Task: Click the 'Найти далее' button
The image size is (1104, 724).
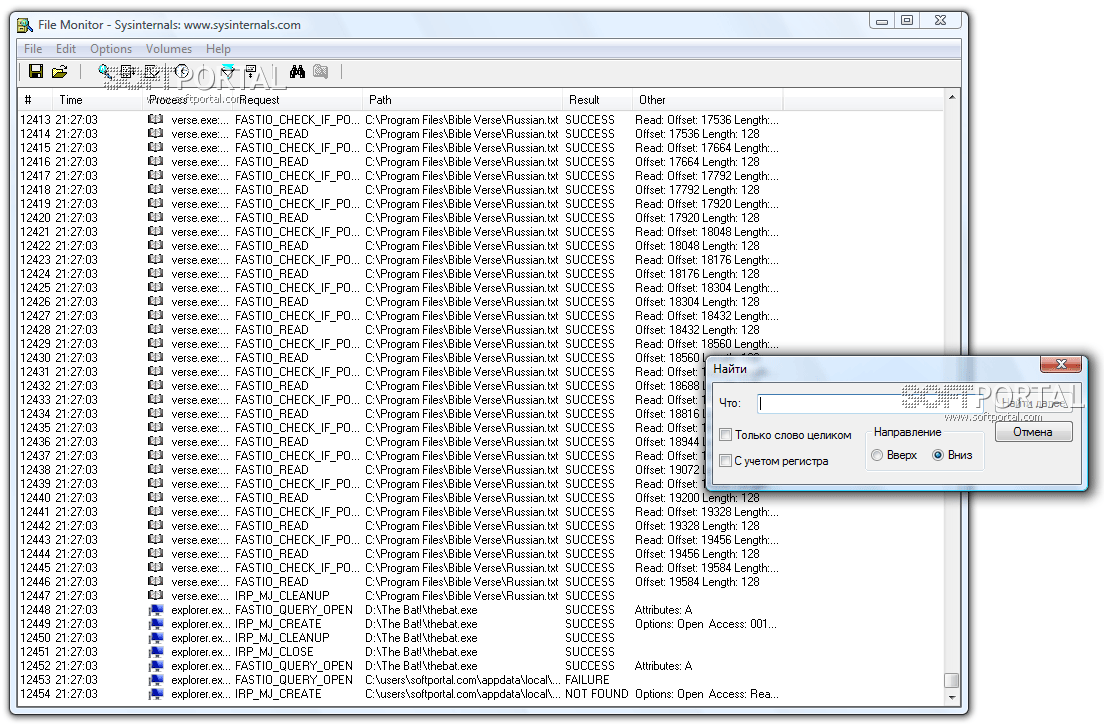Action: coord(1034,404)
